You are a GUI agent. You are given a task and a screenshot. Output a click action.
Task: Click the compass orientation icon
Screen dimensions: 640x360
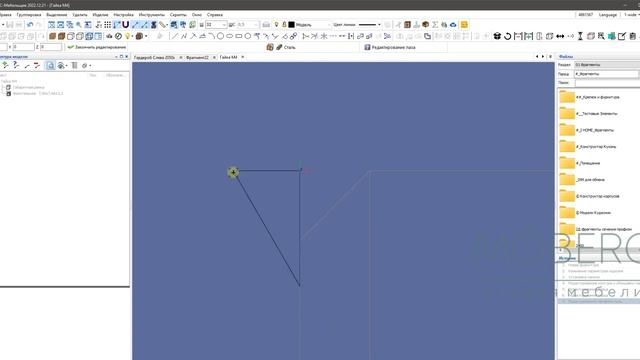(x=118, y=36)
